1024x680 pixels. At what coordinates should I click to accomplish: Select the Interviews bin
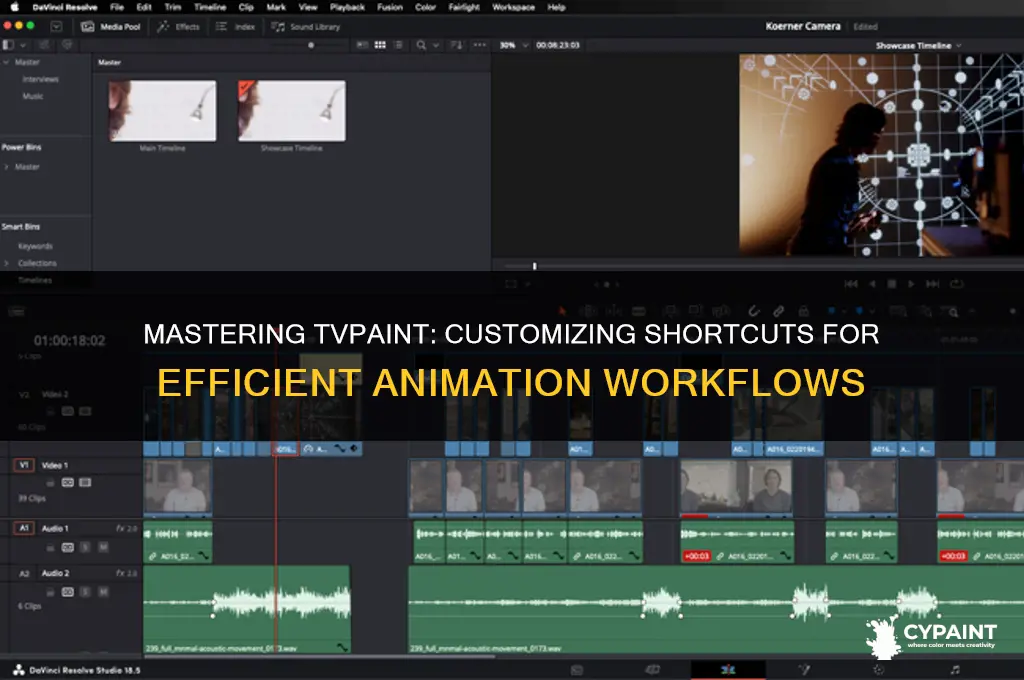pos(40,79)
